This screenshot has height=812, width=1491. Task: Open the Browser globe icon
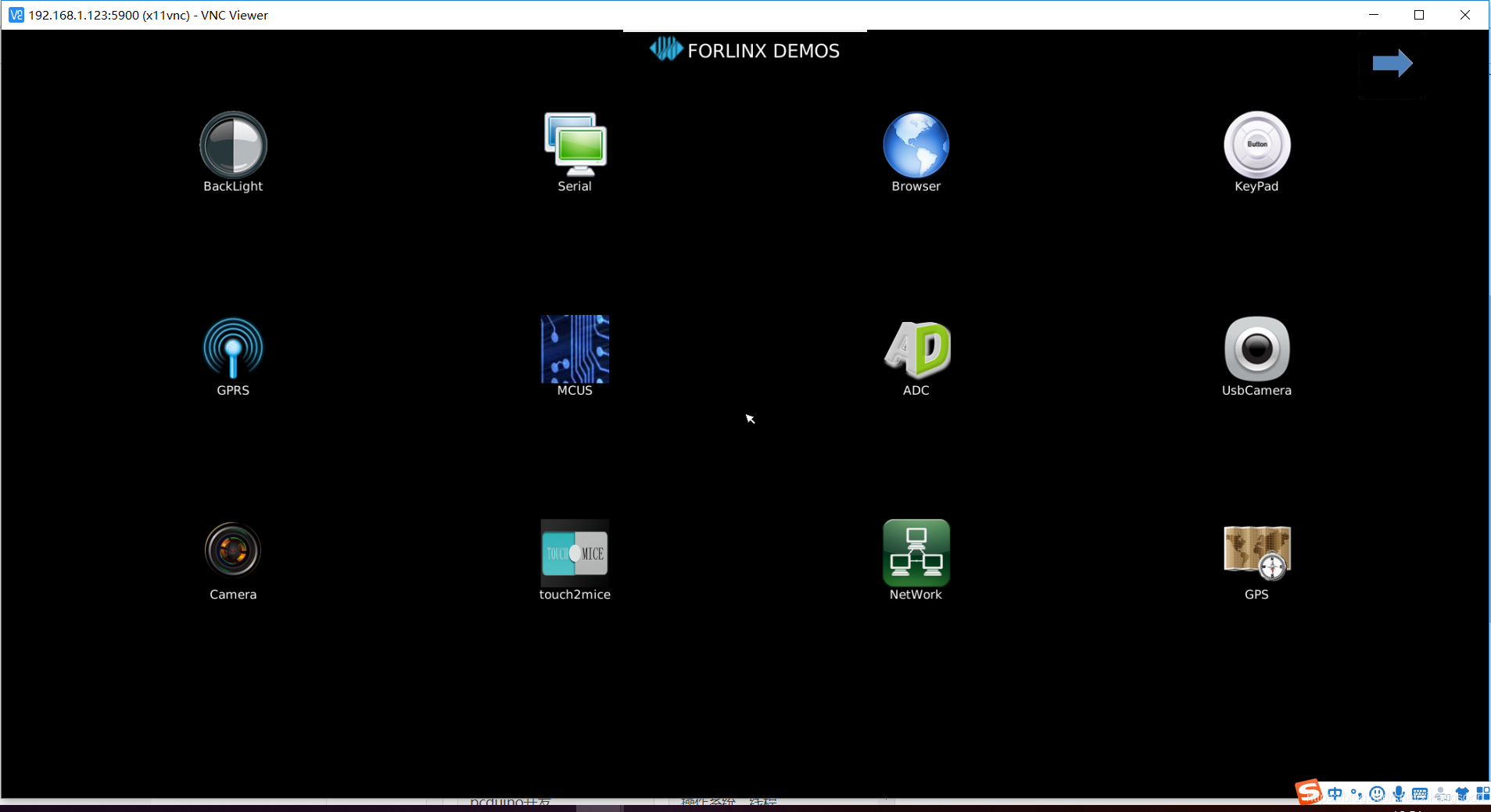point(916,145)
